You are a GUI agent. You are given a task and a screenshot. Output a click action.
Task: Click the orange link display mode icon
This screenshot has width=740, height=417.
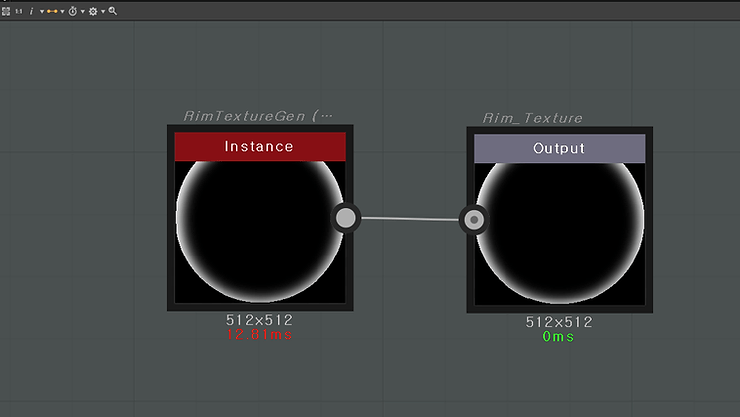(53, 10)
